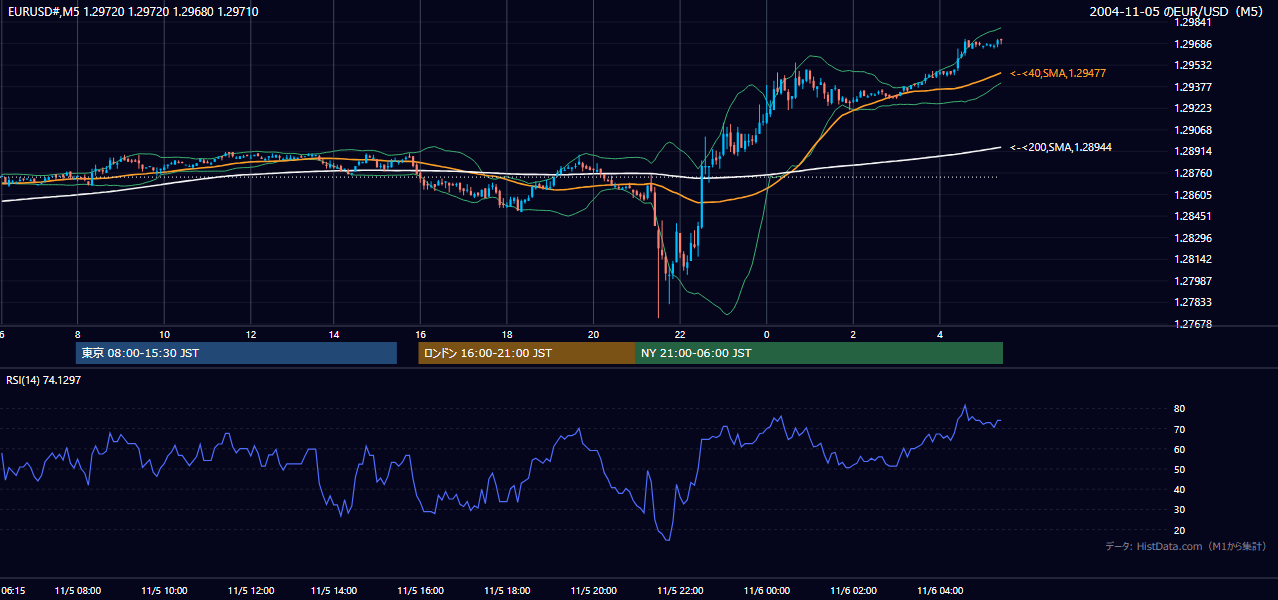Screen dimensions: 1278x600
Task: Click RSI axis level 70
Action: [x=1180, y=429]
